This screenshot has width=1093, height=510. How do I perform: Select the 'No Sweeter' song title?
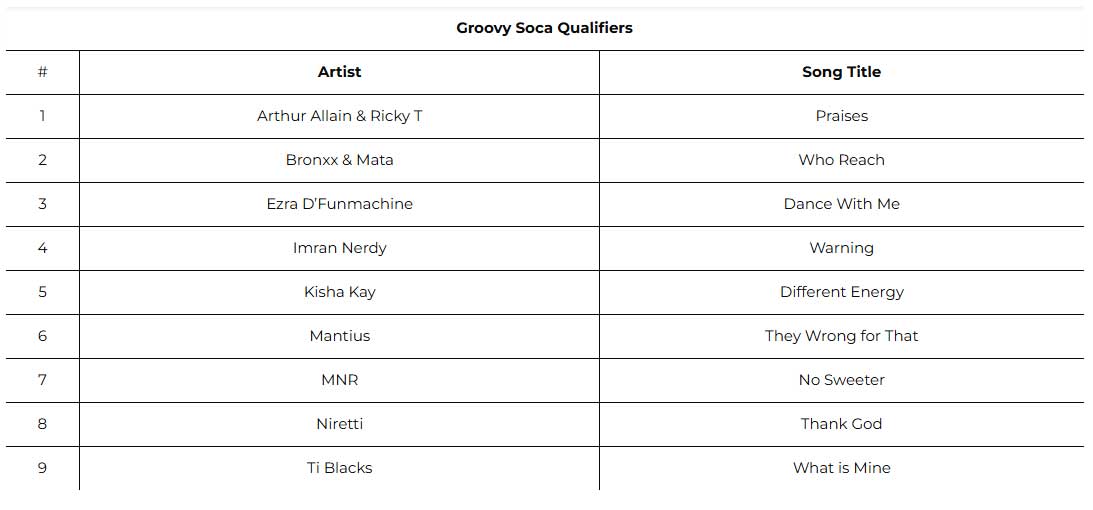(841, 380)
